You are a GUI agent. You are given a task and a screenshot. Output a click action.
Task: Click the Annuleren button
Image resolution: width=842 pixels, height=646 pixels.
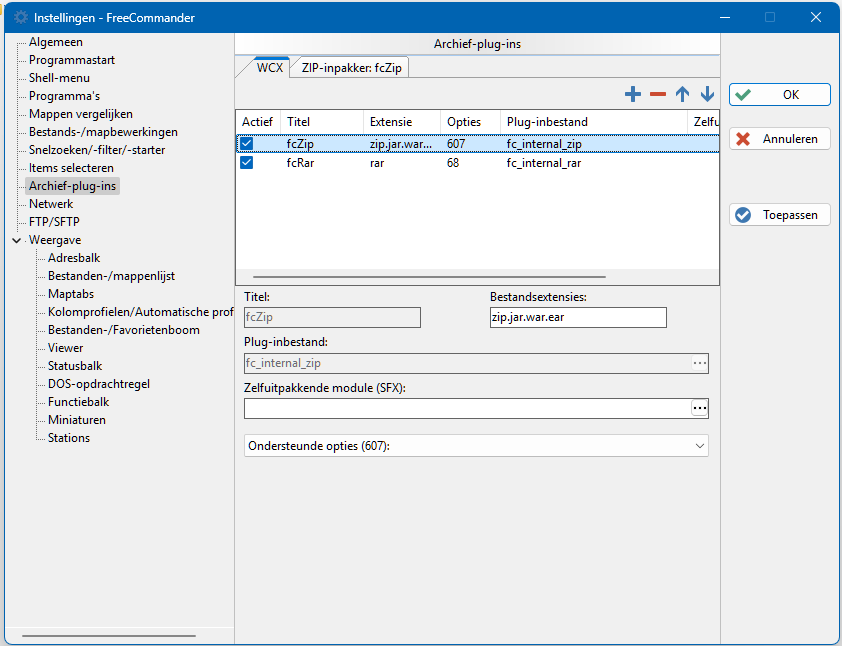coord(780,139)
